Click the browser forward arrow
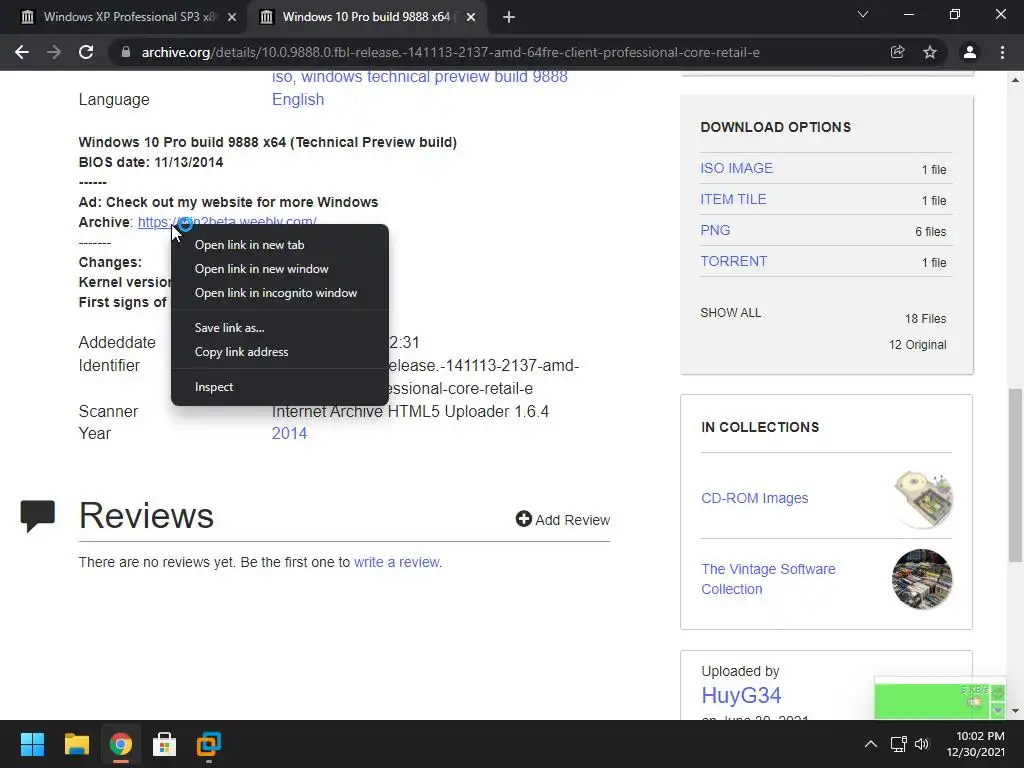 [x=54, y=52]
